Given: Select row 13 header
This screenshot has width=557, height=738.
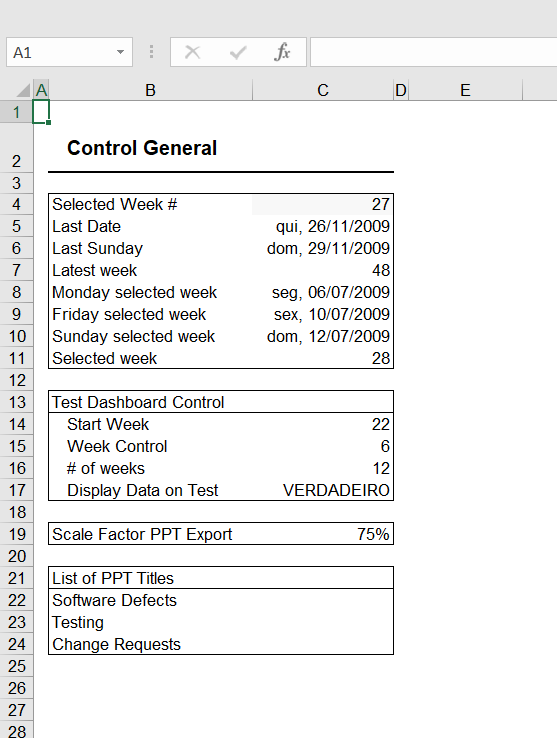Looking at the screenshot, I should point(16,402).
